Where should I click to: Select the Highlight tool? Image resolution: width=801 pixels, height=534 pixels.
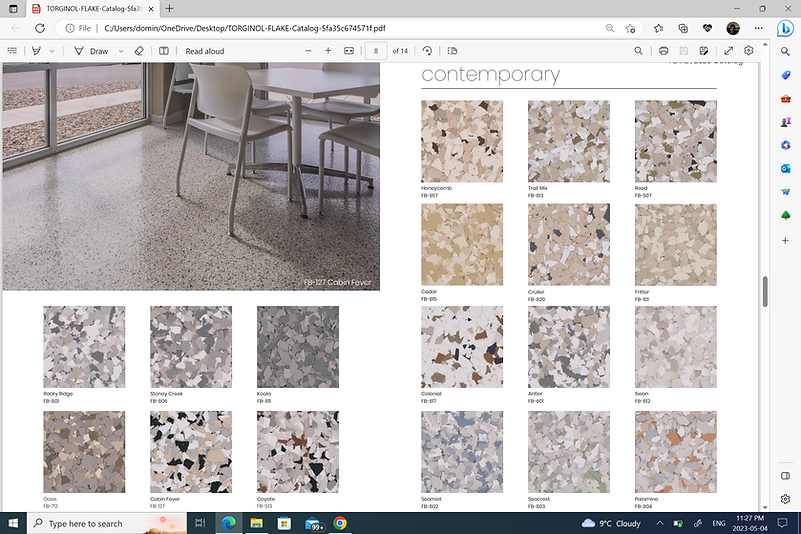click(x=36, y=51)
